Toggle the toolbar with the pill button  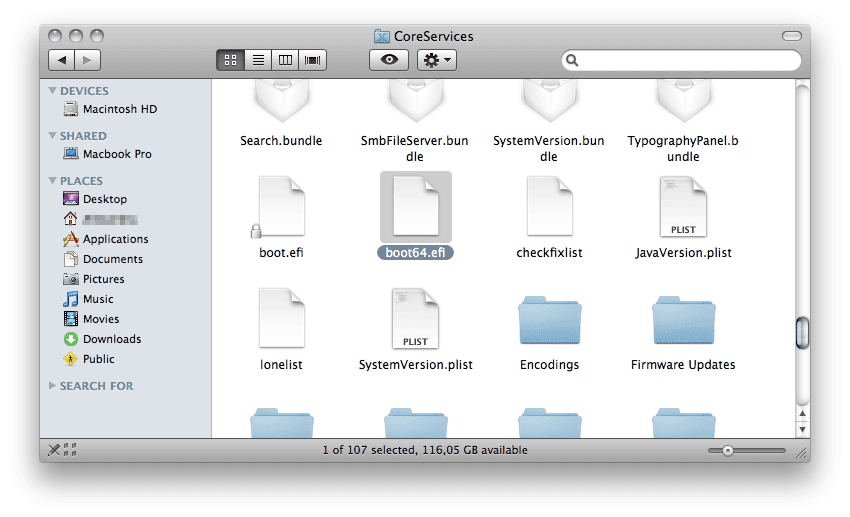coord(791,36)
